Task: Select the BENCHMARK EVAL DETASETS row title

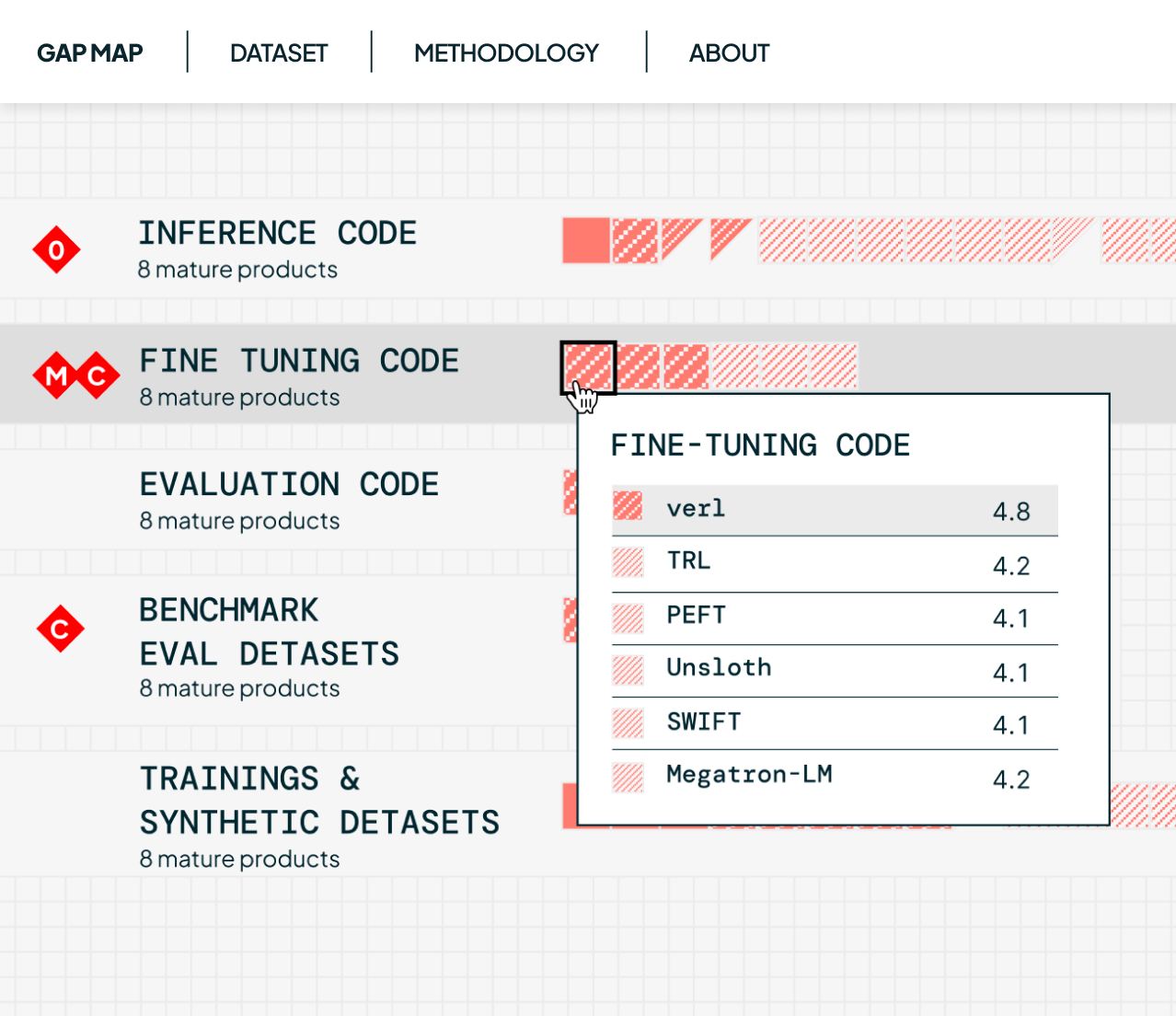Action: click(269, 631)
